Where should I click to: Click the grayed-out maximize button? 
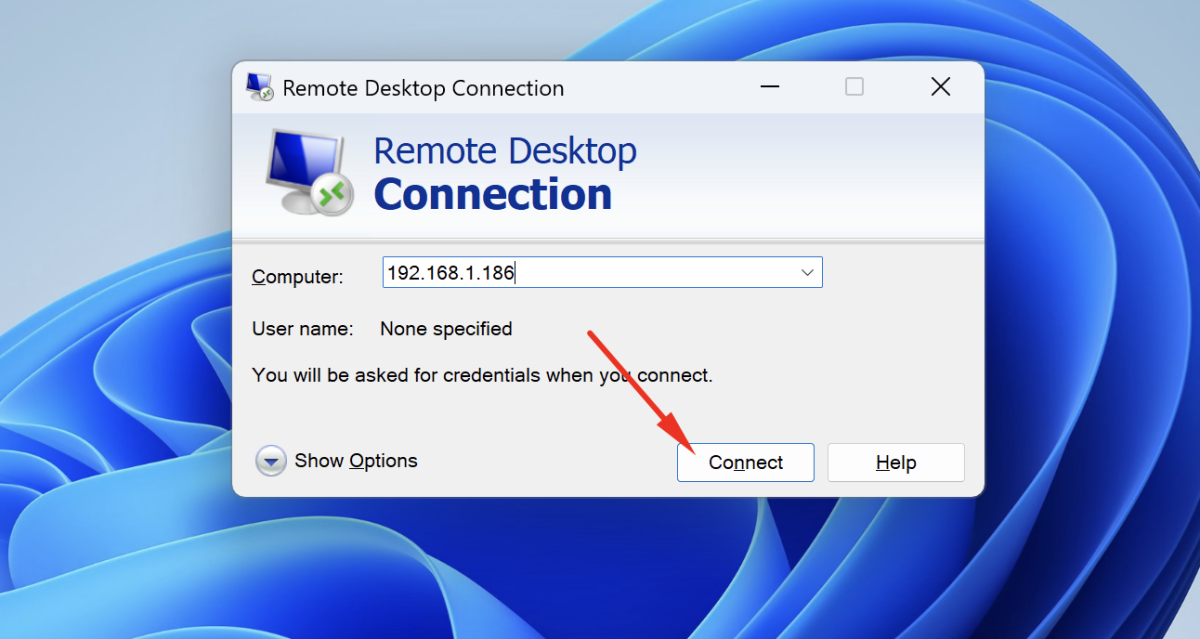point(854,88)
